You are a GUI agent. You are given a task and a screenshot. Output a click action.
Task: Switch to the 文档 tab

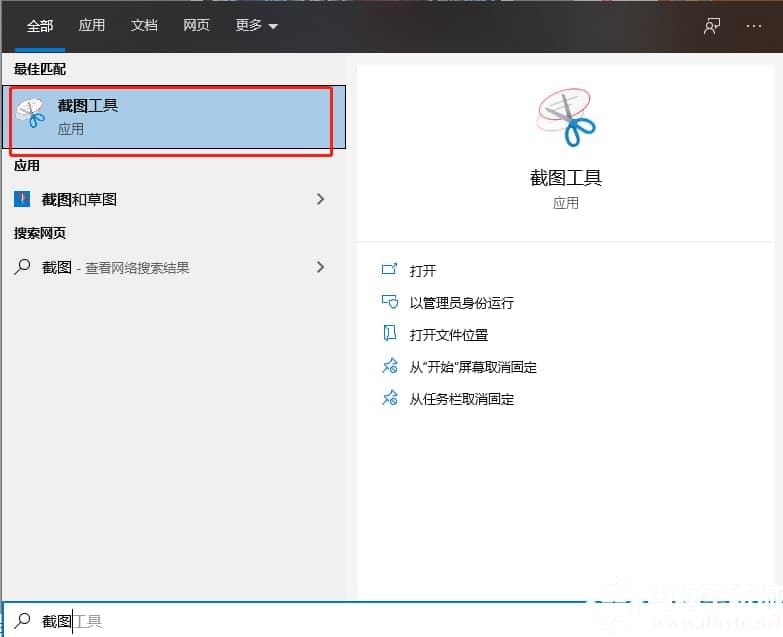(144, 25)
